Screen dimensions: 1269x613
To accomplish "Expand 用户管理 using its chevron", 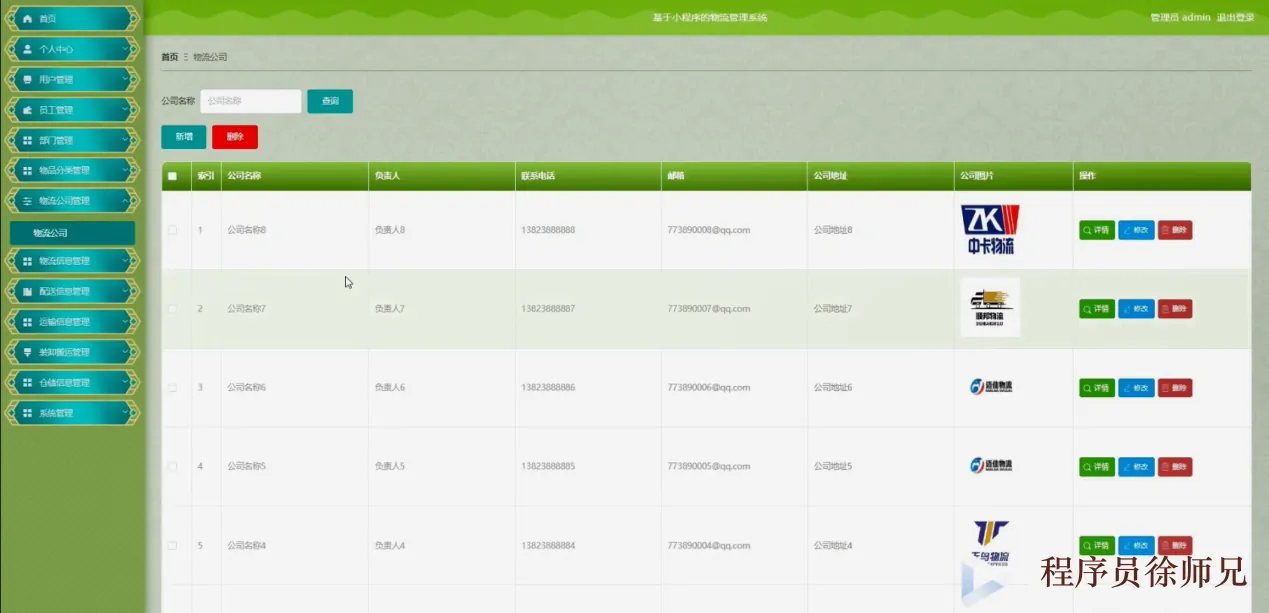I will [125, 79].
